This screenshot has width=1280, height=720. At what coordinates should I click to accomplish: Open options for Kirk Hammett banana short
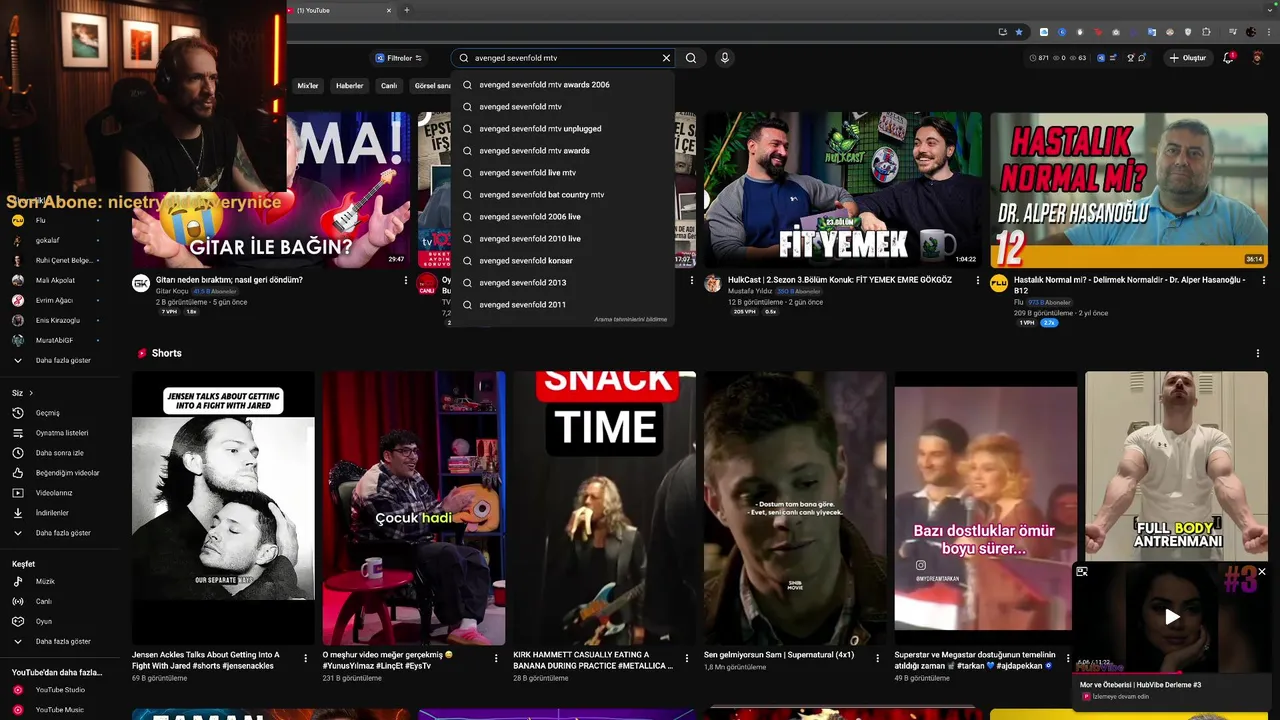(x=687, y=658)
